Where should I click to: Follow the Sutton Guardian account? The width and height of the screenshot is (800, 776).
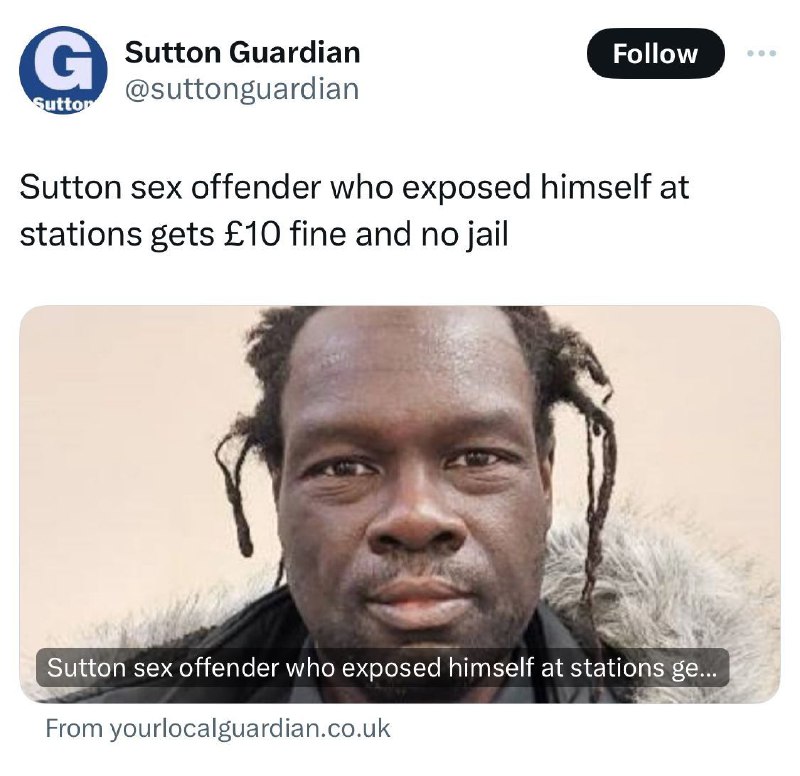pyautogui.click(x=656, y=53)
